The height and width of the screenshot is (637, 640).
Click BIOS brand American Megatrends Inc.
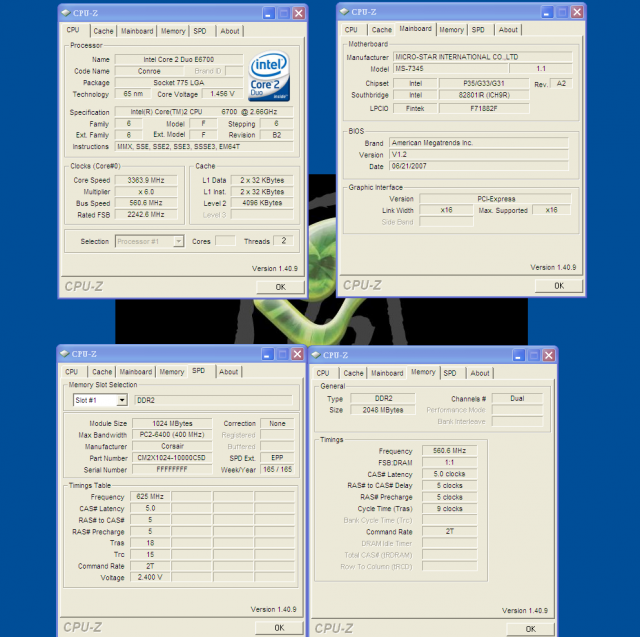tap(479, 143)
